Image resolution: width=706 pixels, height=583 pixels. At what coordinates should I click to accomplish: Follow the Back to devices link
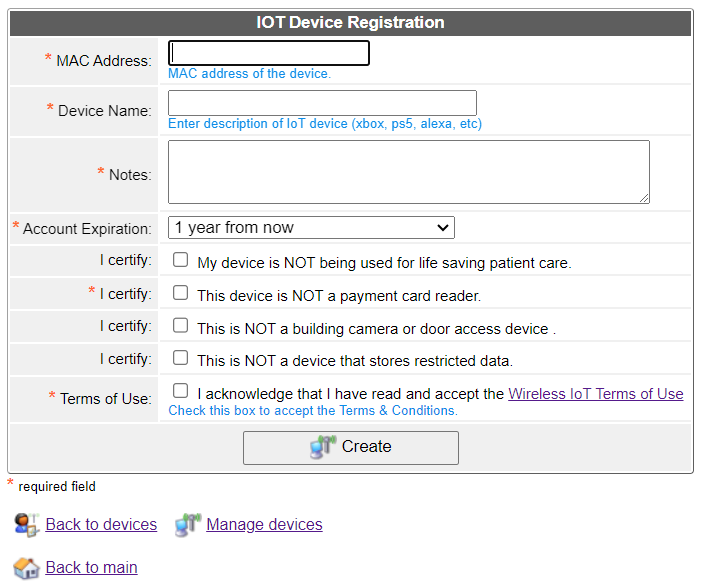(101, 525)
